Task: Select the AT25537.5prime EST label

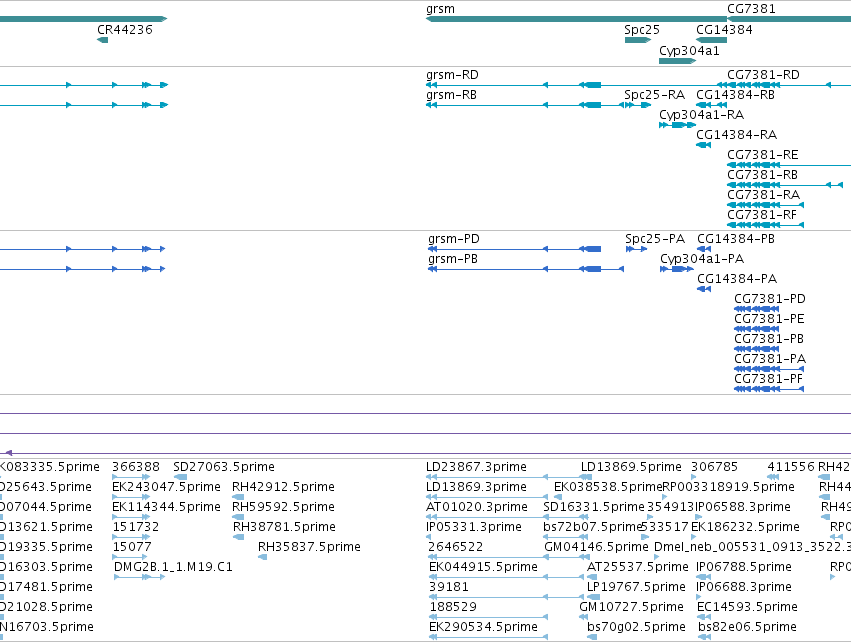Action: pos(638,567)
